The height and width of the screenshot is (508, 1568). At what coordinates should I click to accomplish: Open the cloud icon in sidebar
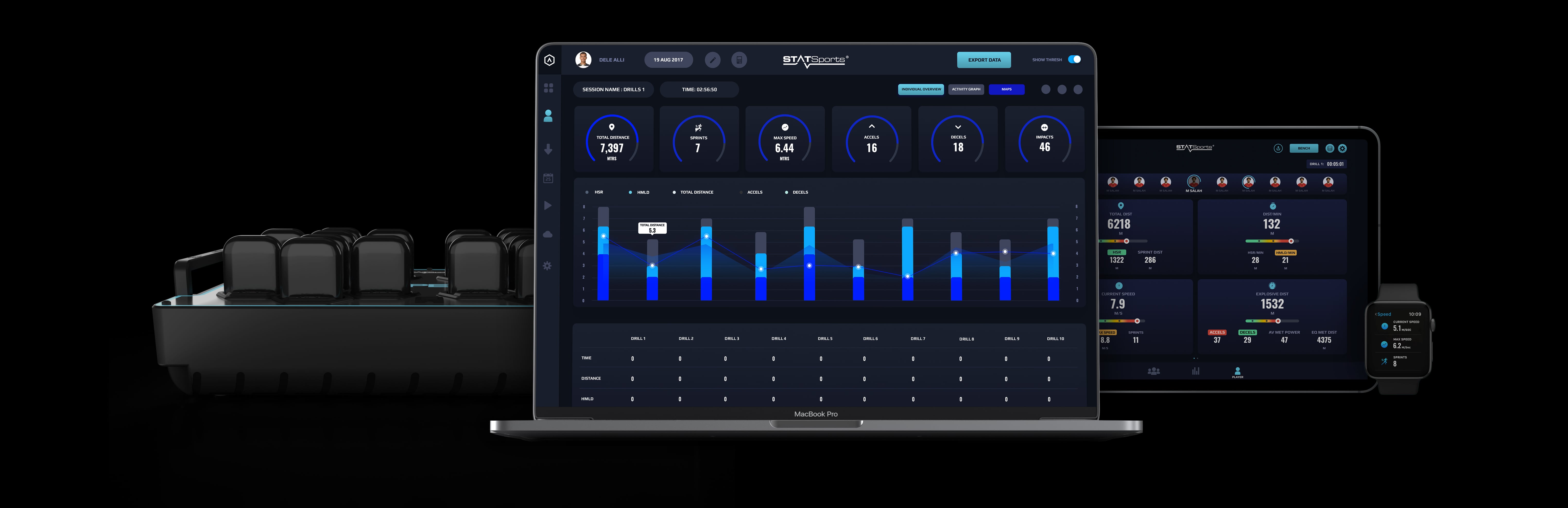coord(548,234)
